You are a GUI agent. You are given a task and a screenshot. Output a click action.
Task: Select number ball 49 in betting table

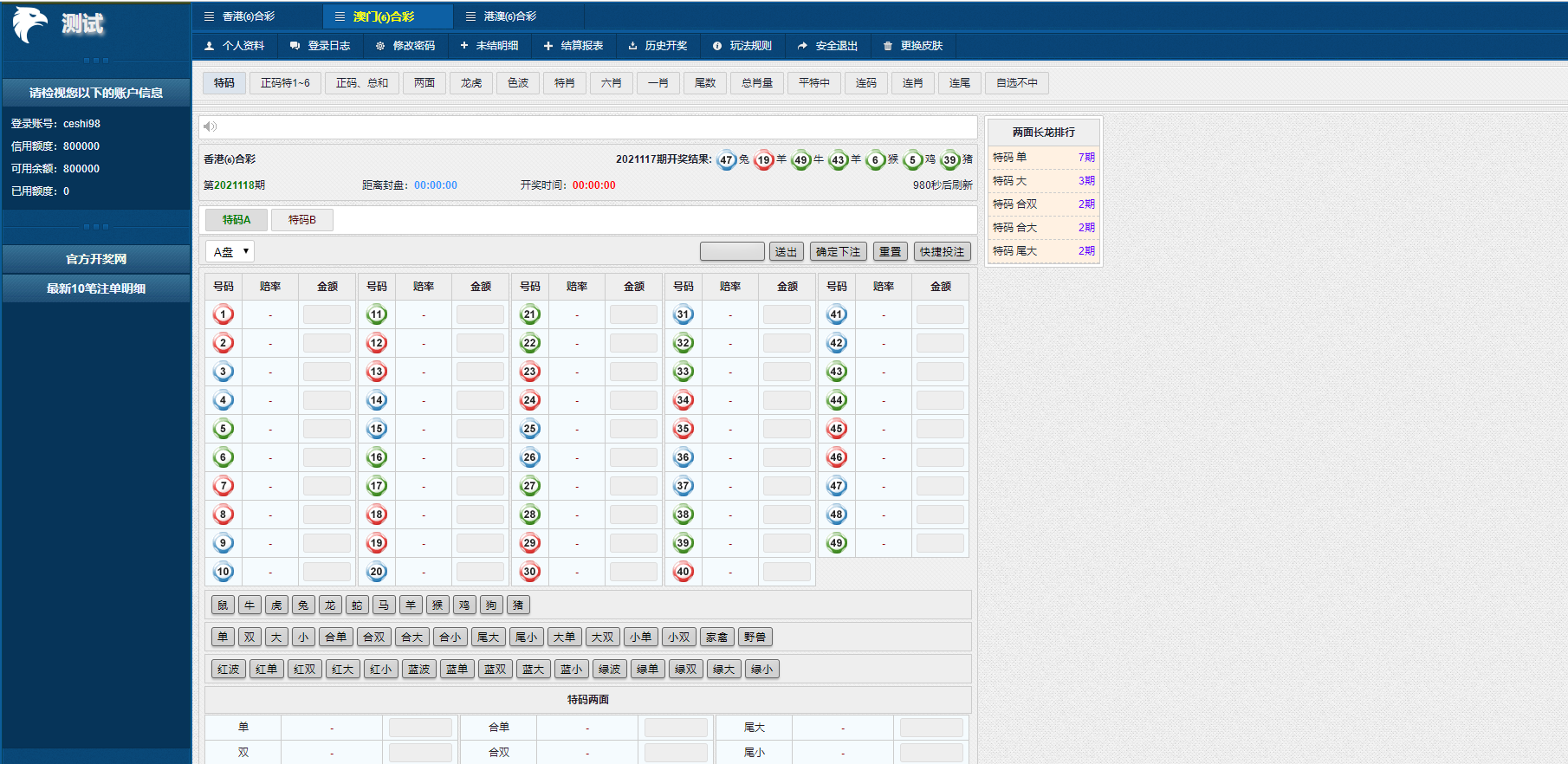[x=837, y=543]
